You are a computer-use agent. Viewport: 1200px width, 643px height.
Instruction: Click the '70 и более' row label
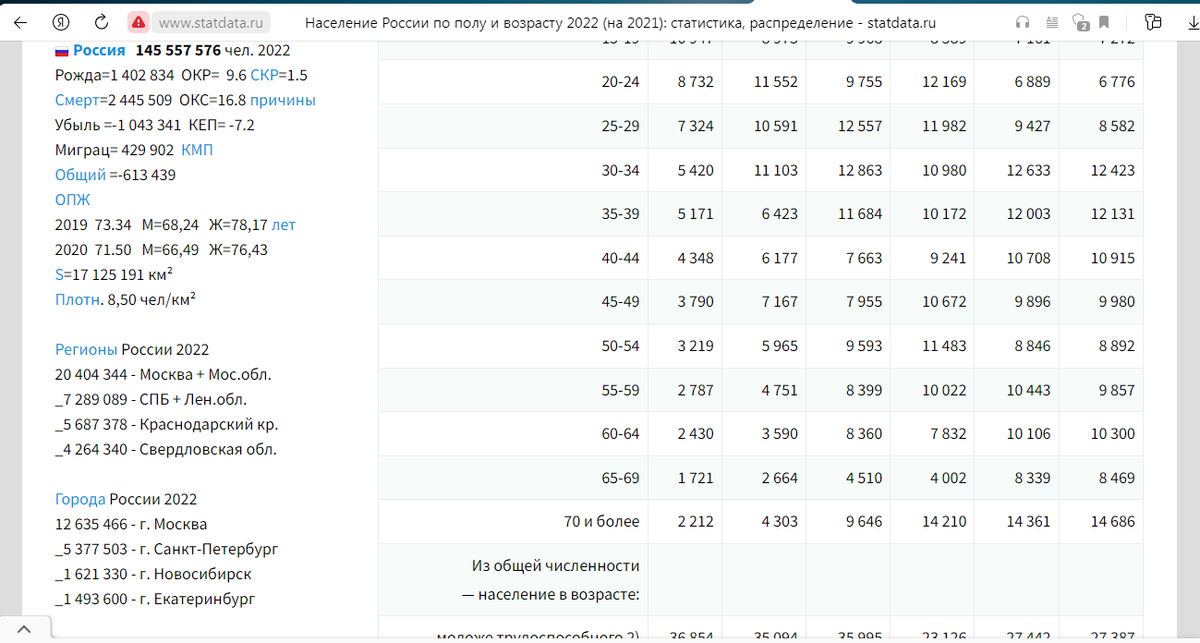(602, 521)
